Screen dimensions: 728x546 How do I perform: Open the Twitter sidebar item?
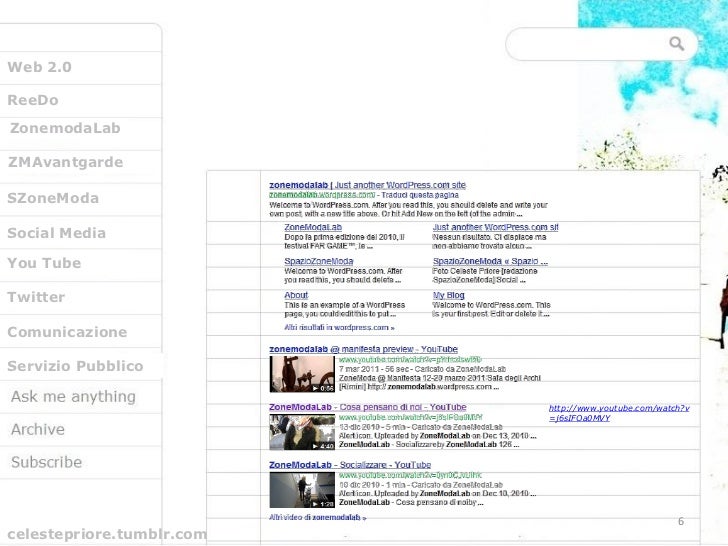pos(36,297)
